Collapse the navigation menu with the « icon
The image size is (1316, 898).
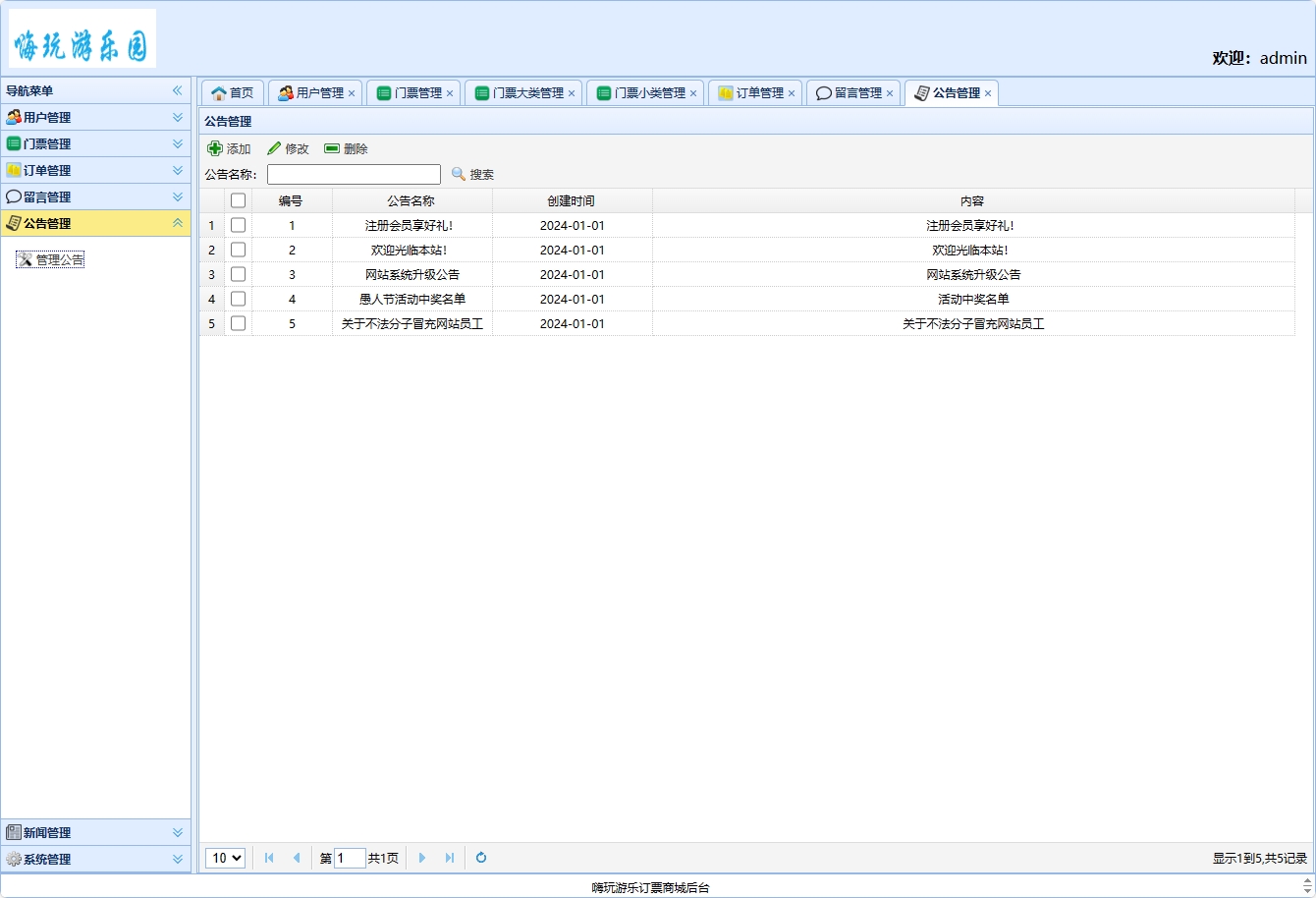click(x=178, y=89)
